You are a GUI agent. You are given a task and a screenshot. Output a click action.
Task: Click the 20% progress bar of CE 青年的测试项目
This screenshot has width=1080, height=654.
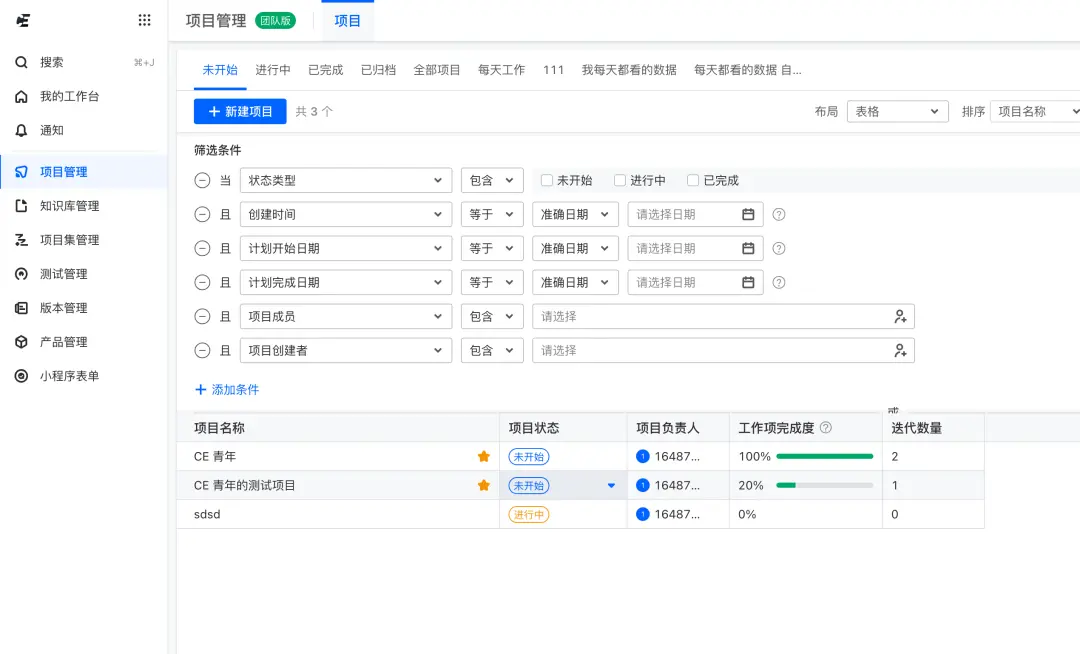pos(824,486)
